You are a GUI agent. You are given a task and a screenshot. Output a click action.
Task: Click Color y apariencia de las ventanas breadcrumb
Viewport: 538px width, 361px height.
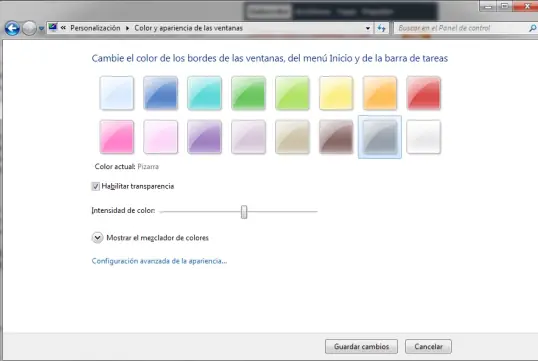(x=188, y=28)
